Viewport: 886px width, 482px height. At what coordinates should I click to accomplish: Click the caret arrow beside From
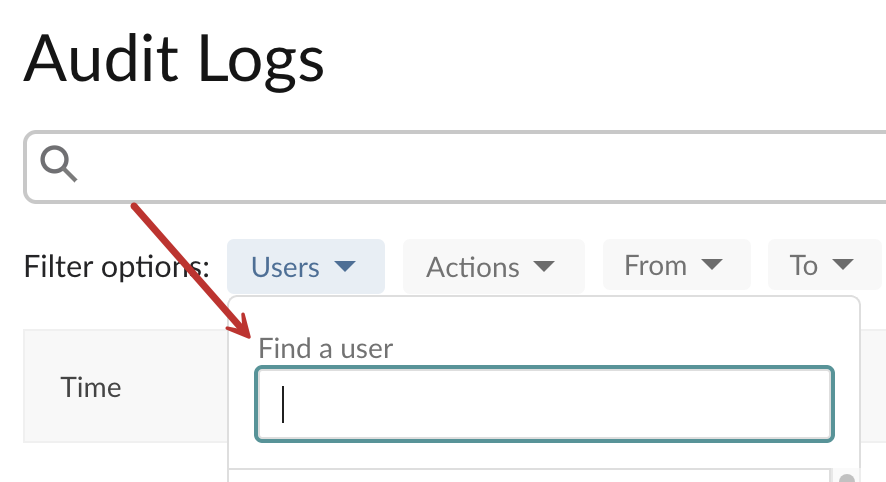coord(711,264)
